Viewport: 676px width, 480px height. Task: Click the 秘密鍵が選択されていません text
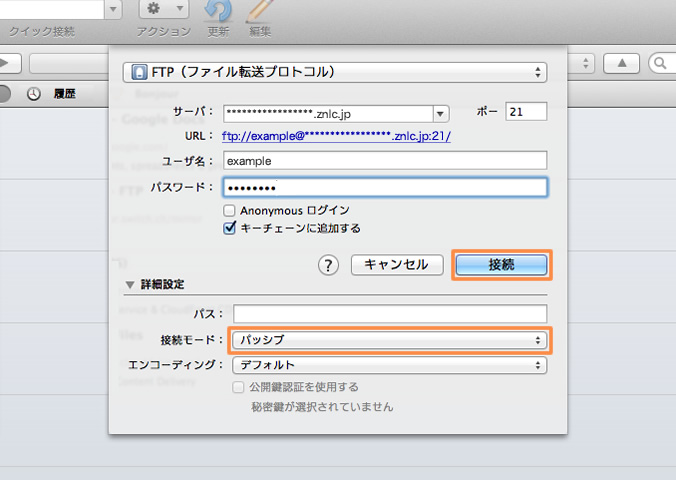click(x=322, y=407)
